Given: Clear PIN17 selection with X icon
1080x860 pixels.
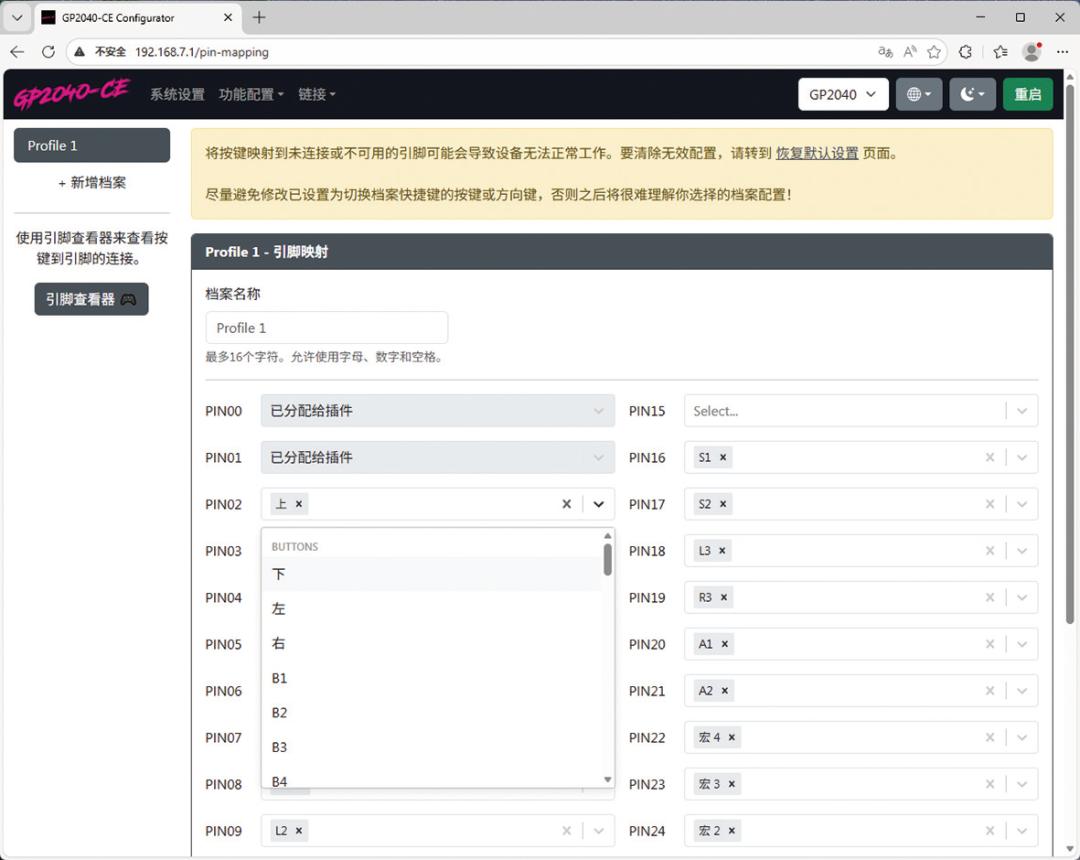Looking at the screenshot, I should [x=990, y=504].
